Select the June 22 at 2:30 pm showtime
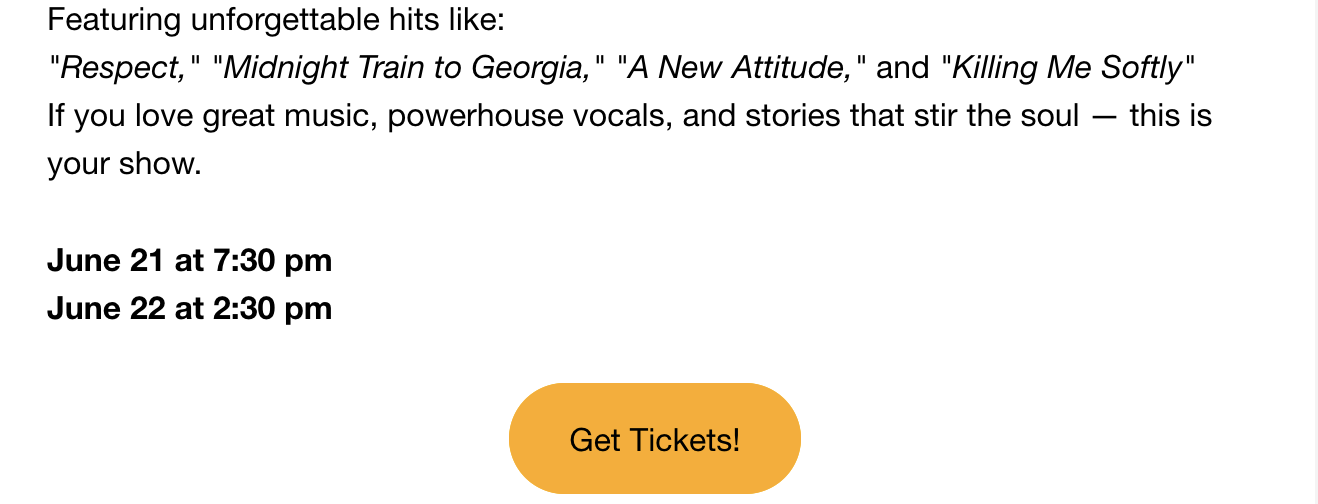This screenshot has height=504, width=1318. coord(190,308)
